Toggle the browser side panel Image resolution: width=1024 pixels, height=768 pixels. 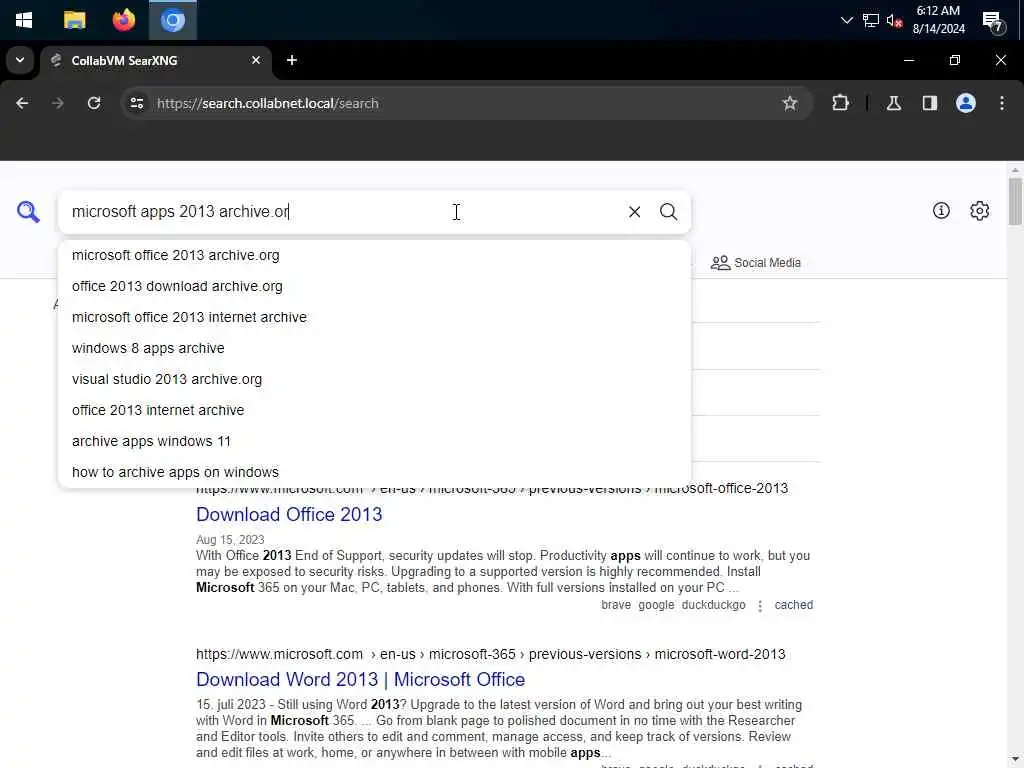click(x=929, y=103)
